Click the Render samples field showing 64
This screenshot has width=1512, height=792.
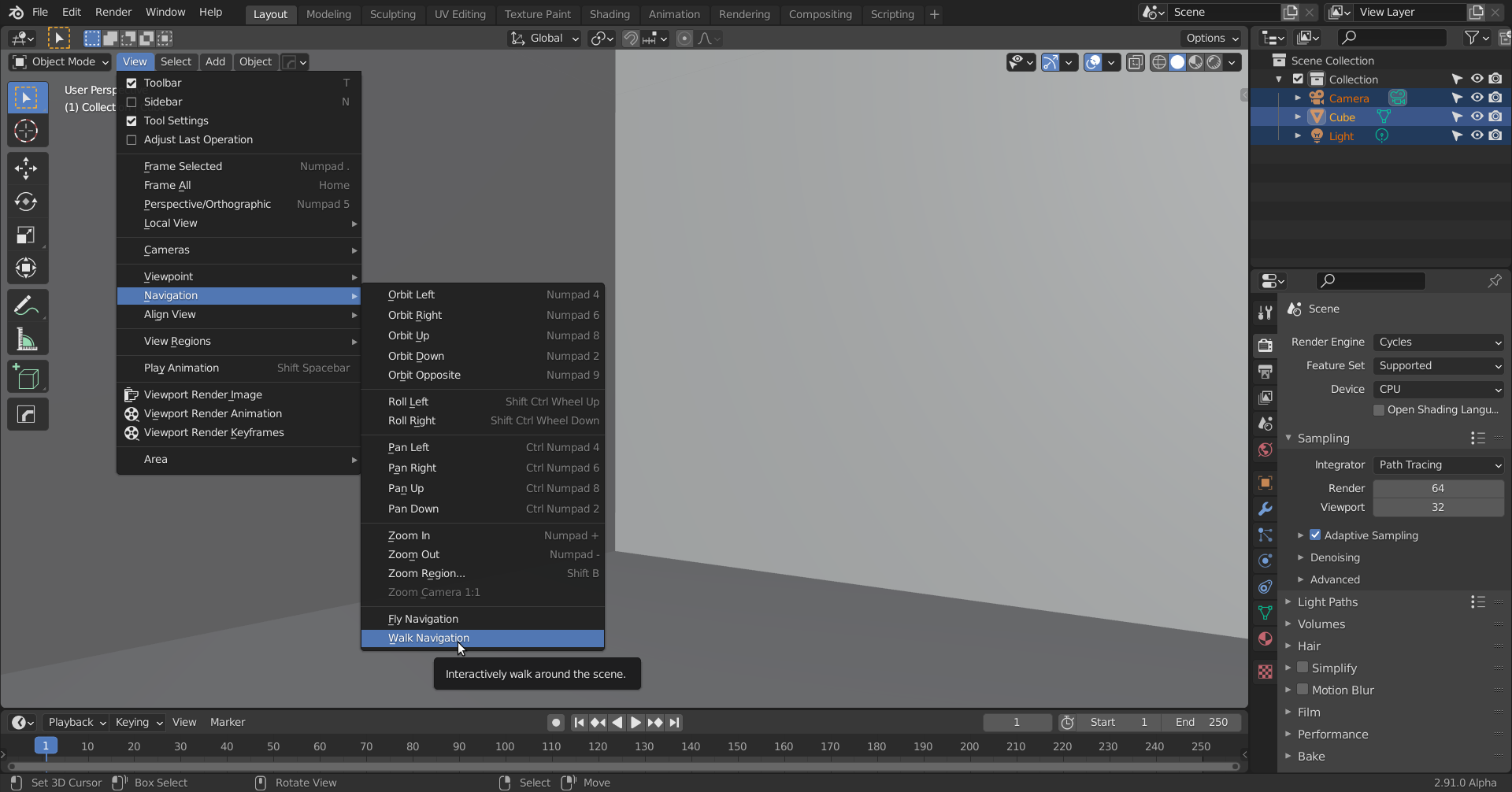[1438, 488]
